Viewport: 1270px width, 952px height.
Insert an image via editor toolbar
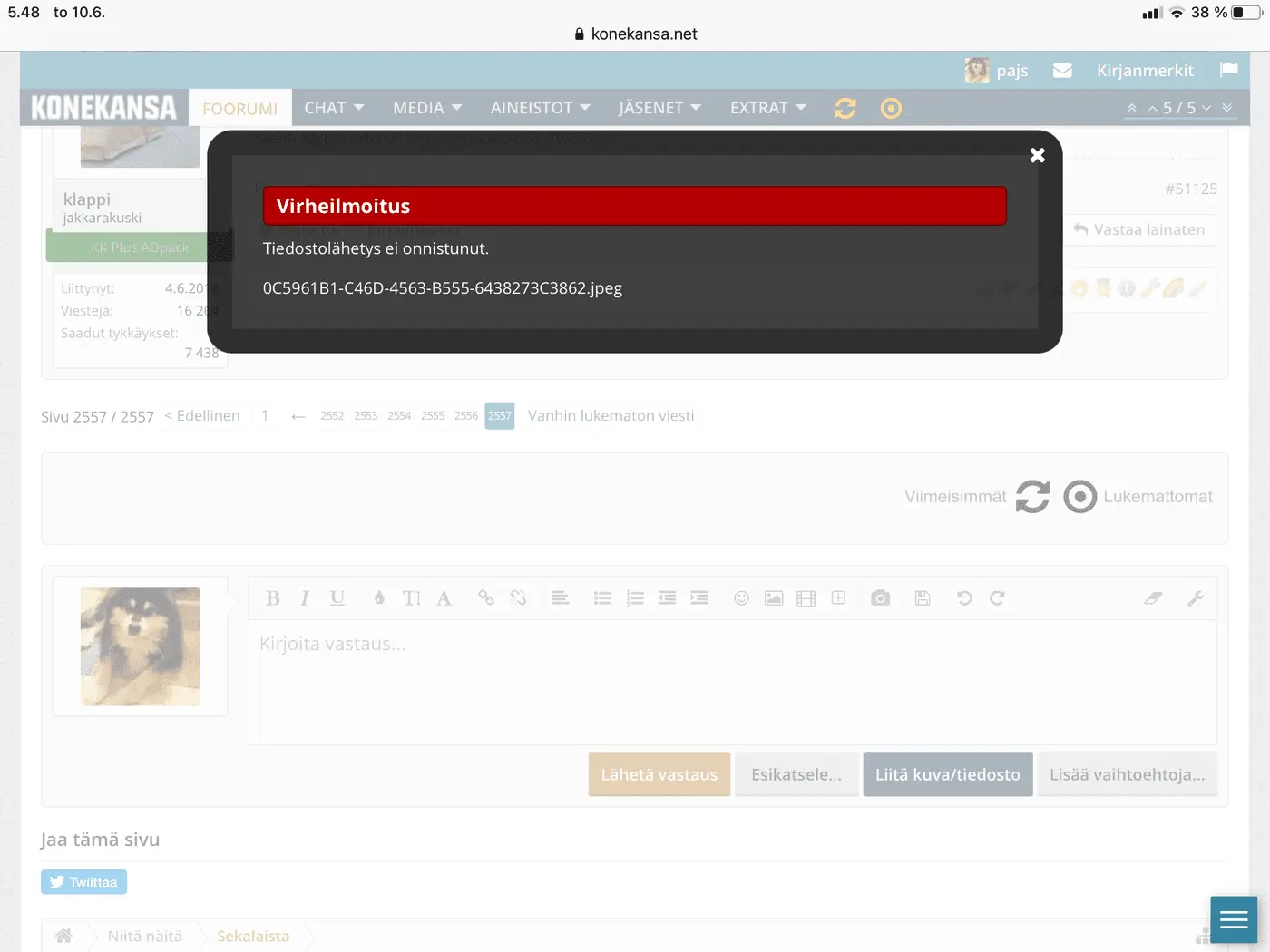[774, 598]
